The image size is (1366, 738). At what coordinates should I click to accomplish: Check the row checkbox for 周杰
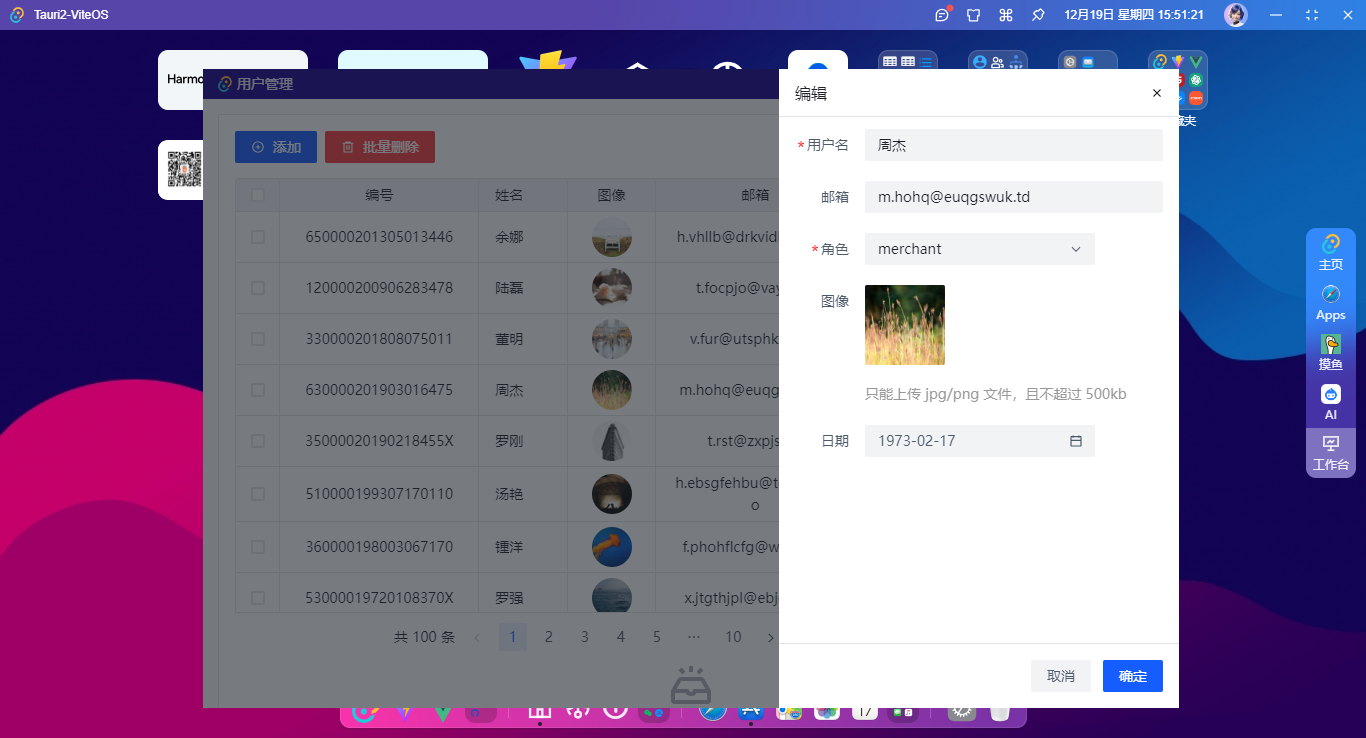(257, 389)
